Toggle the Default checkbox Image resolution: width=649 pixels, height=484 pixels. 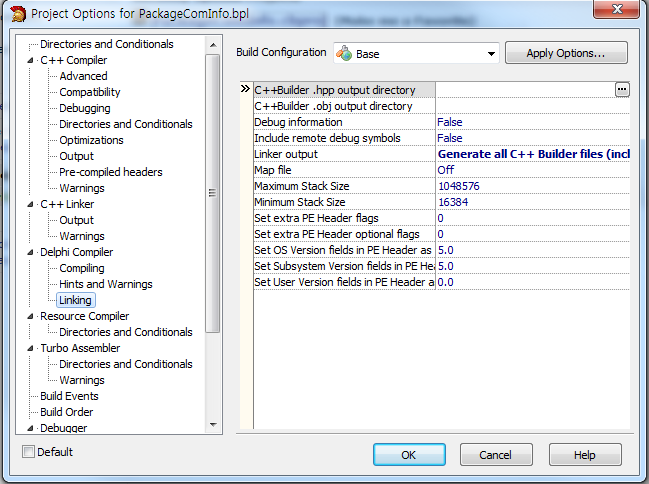point(28,452)
